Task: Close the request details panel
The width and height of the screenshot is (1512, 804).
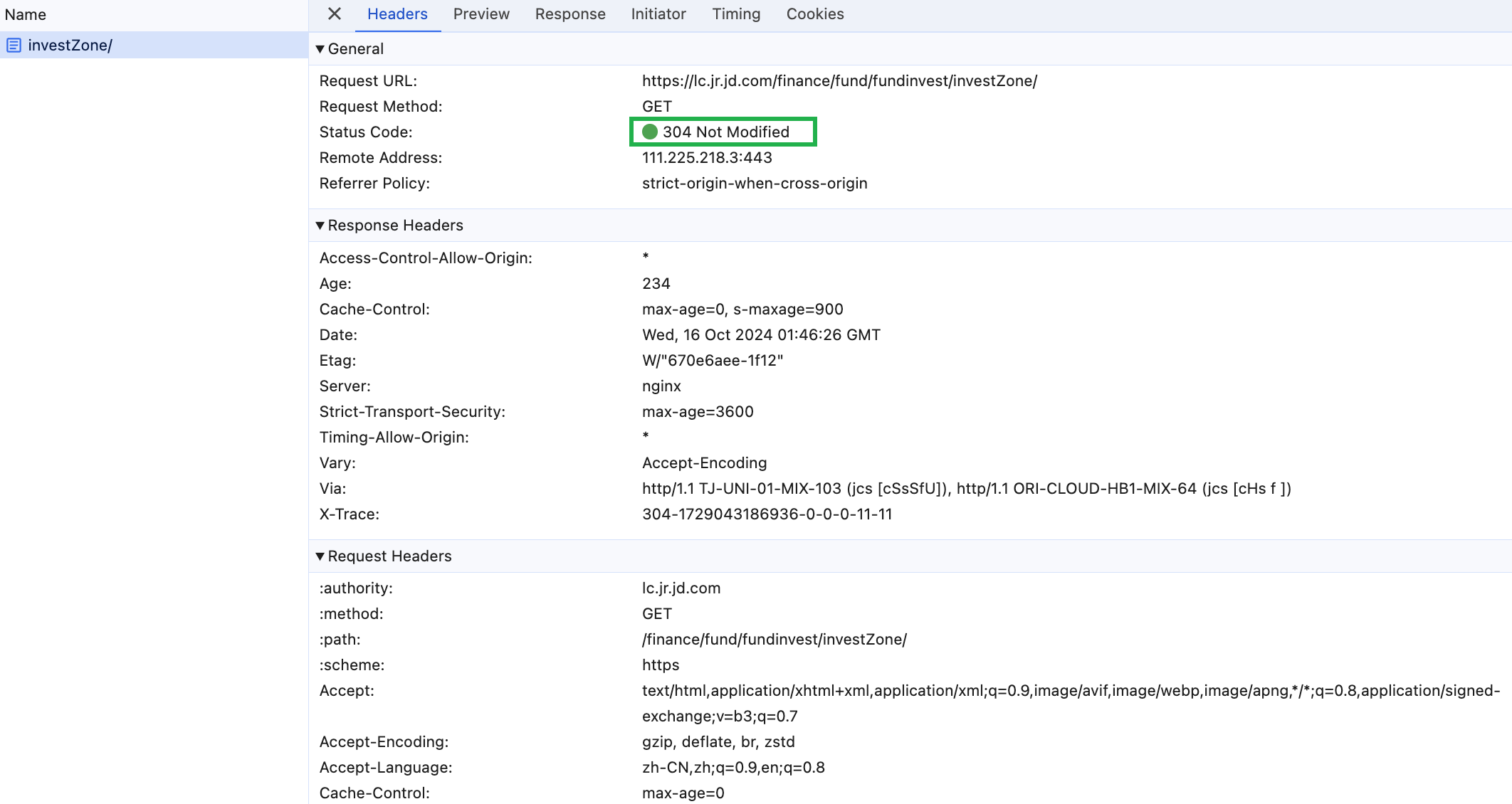Action: 335,14
